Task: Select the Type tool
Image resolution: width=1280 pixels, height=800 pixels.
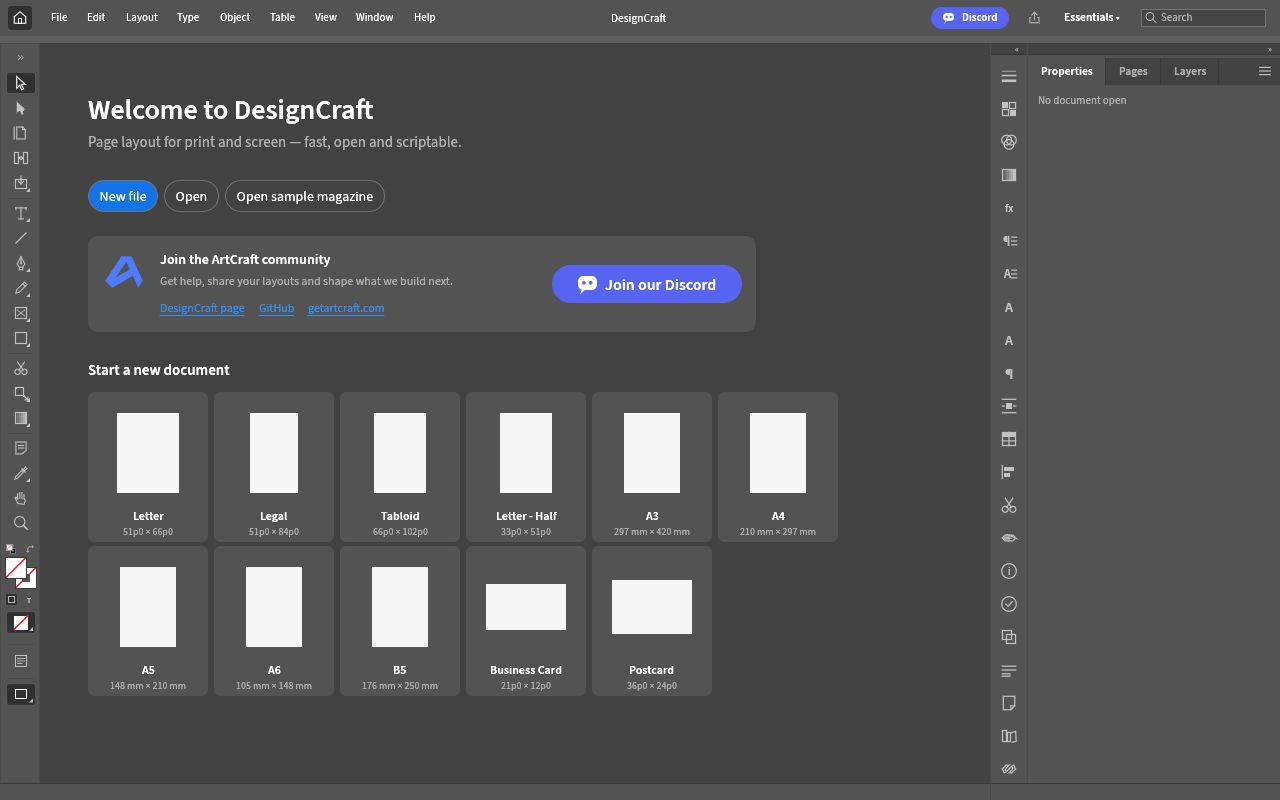Action: pyautogui.click(x=20, y=214)
